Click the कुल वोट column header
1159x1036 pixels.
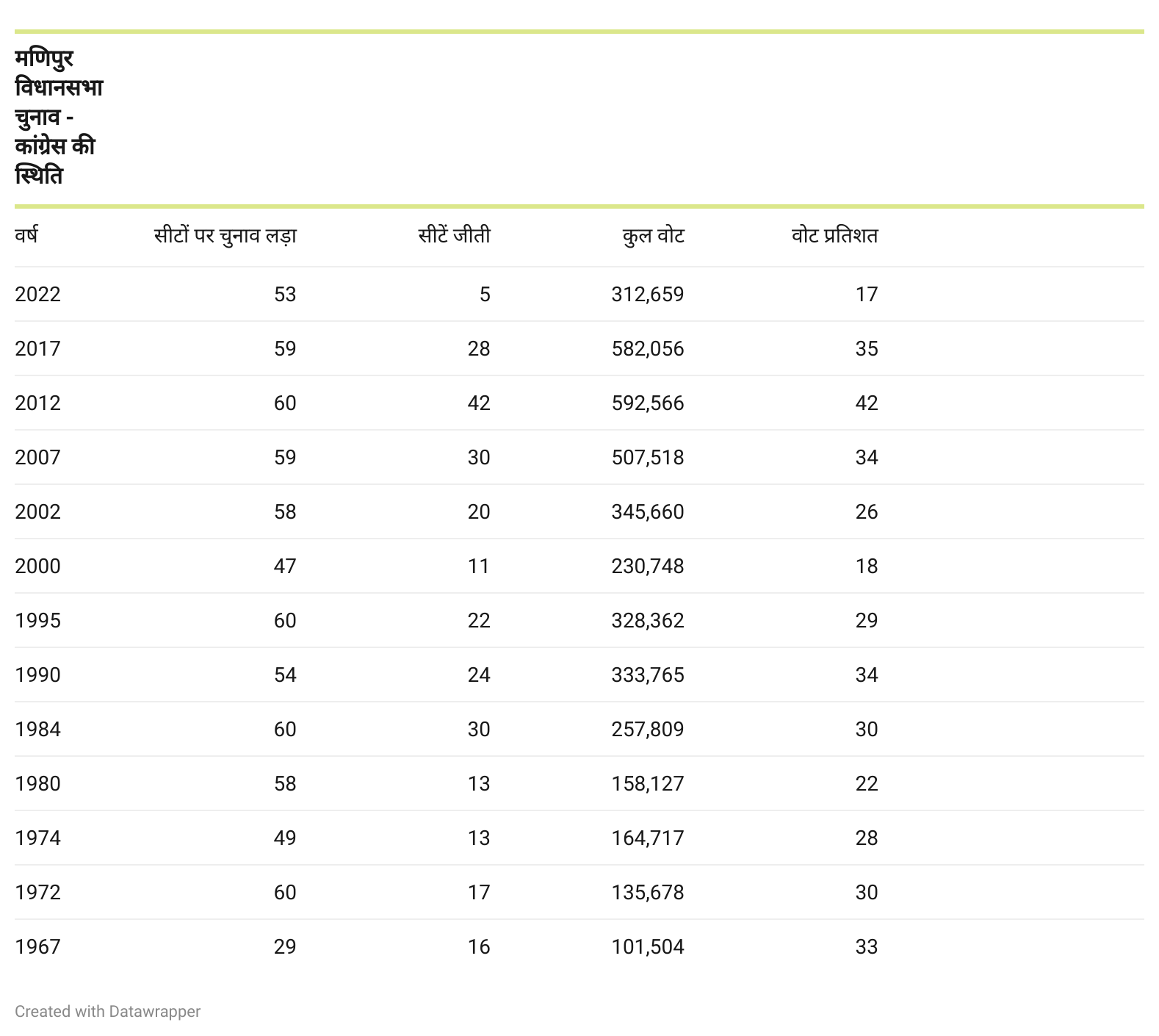653,236
